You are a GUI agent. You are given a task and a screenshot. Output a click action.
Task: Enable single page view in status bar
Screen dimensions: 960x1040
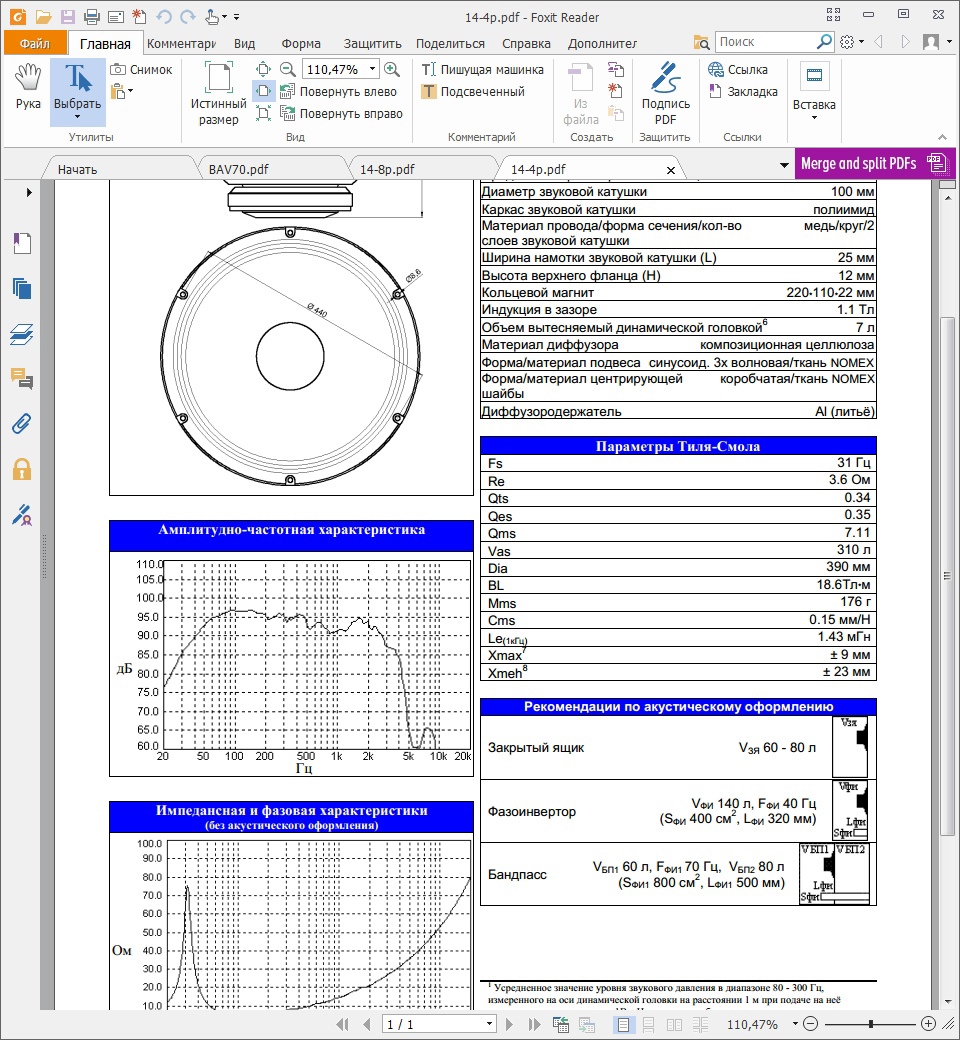622,1024
